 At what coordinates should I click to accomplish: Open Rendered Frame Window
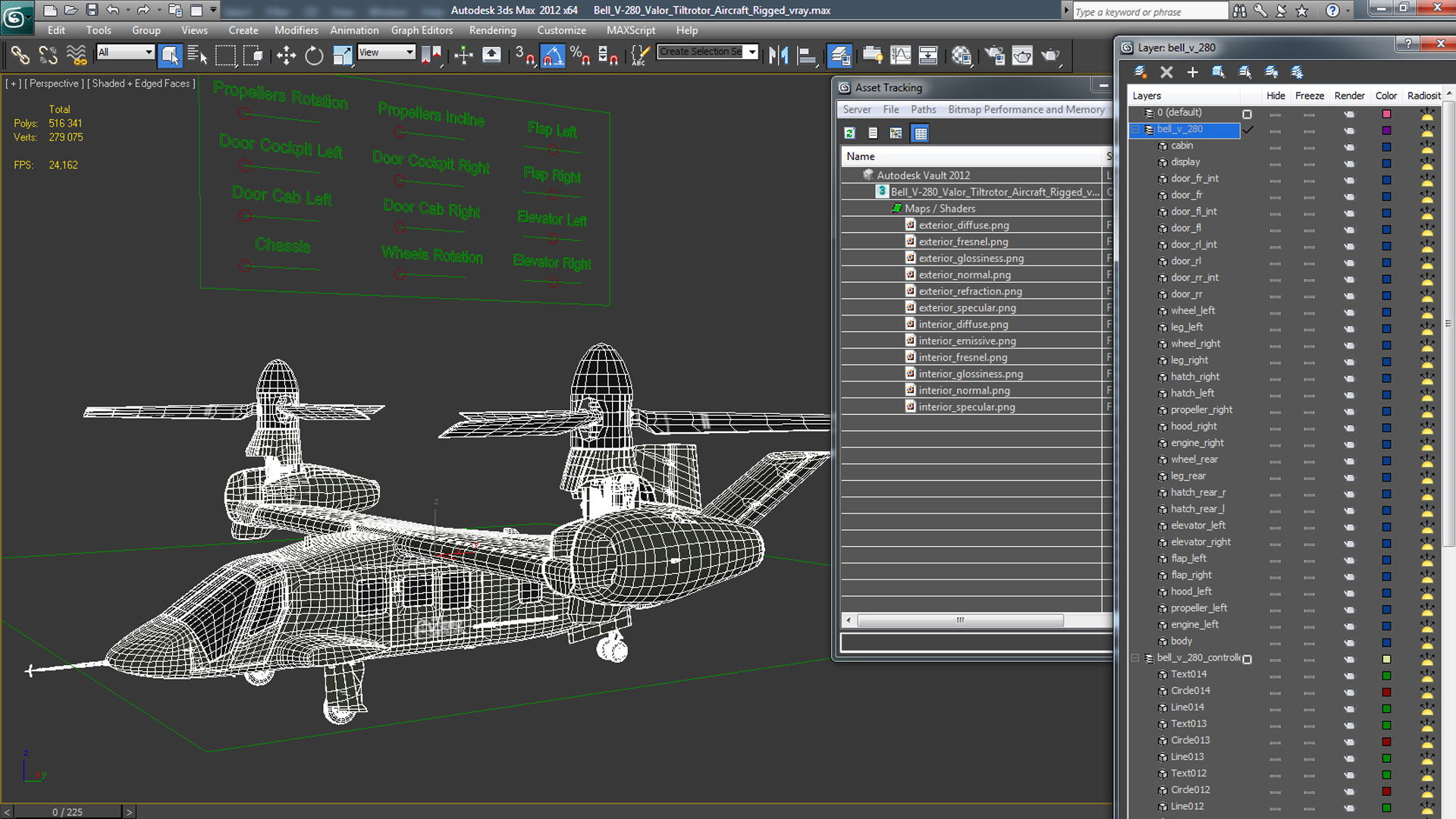pyautogui.click(x=1022, y=55)
